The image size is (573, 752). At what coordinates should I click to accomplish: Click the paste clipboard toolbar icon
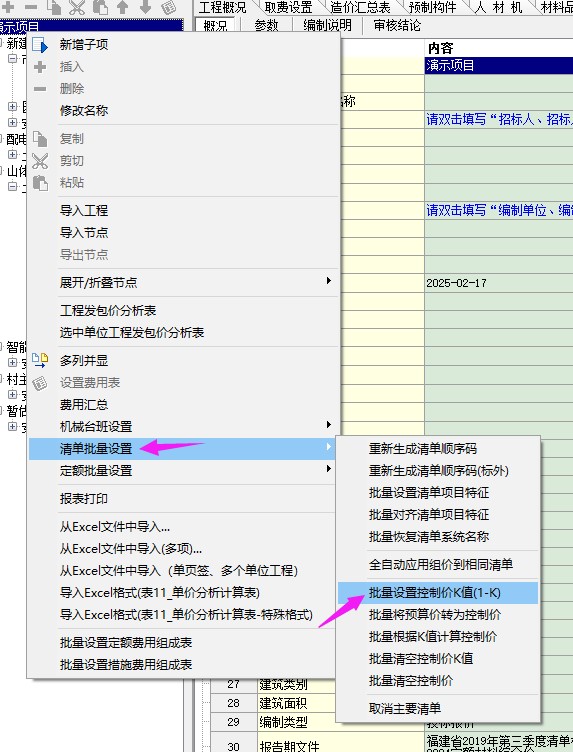click(100, 6)
